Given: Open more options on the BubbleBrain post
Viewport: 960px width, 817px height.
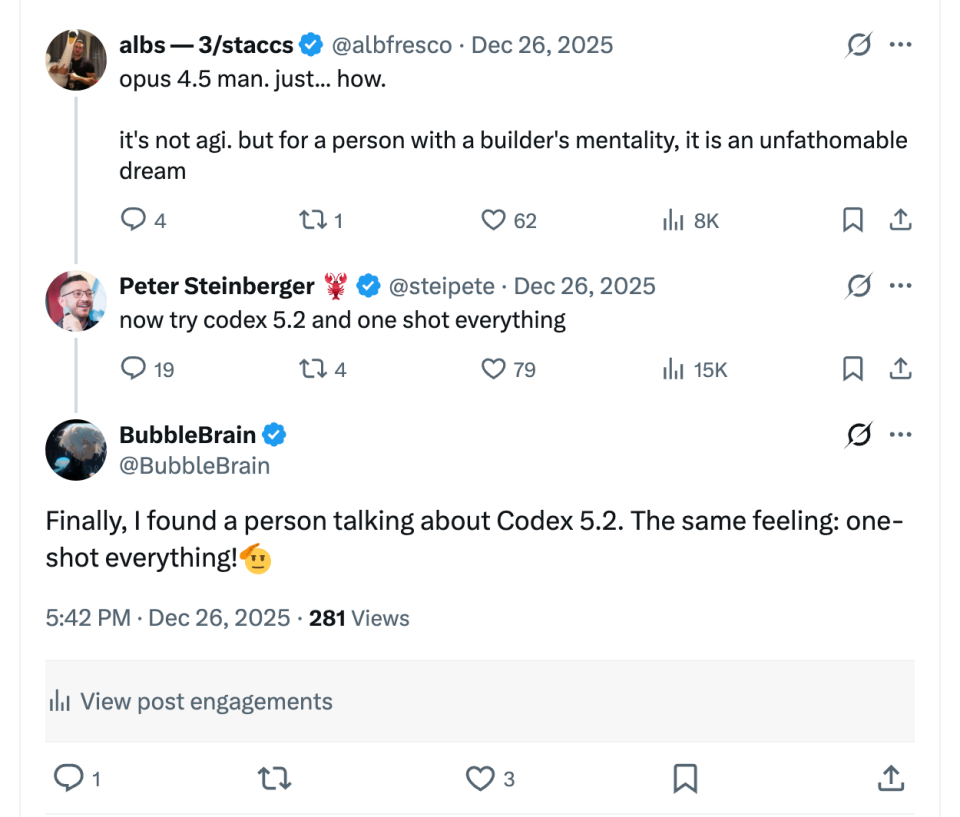Looking at the screenshot, I should click(x=900, y=435).
